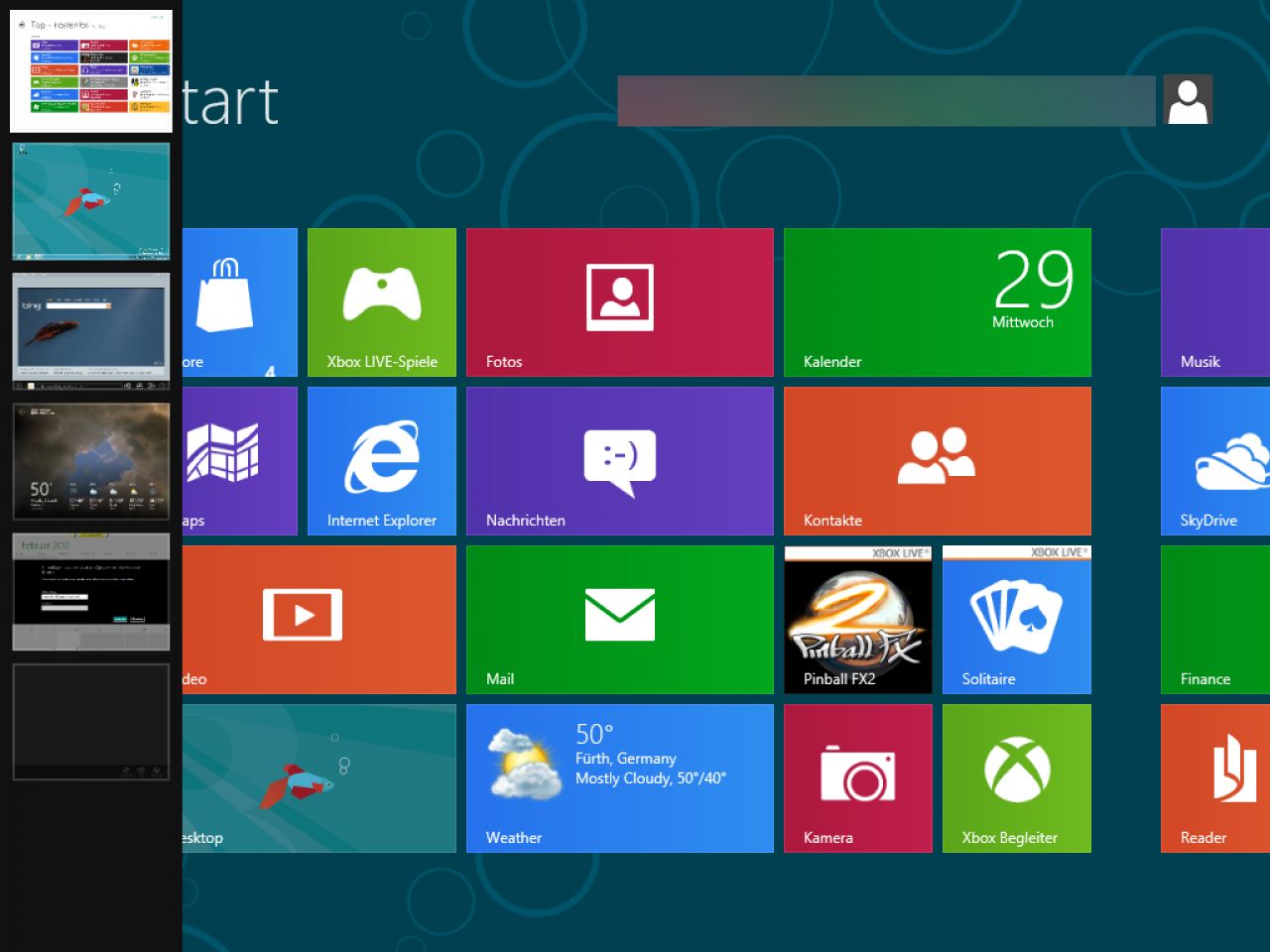Switch to the Bing browser thumbnail
The image size is (1270, 952).
pos(91,331)
